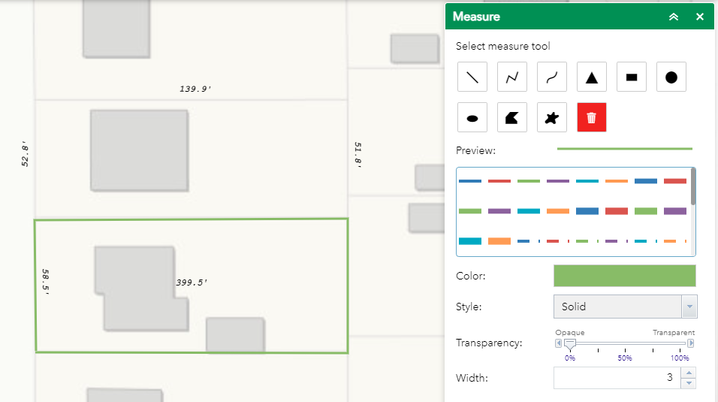Click the Transparency slider handle

click(570, 344)
